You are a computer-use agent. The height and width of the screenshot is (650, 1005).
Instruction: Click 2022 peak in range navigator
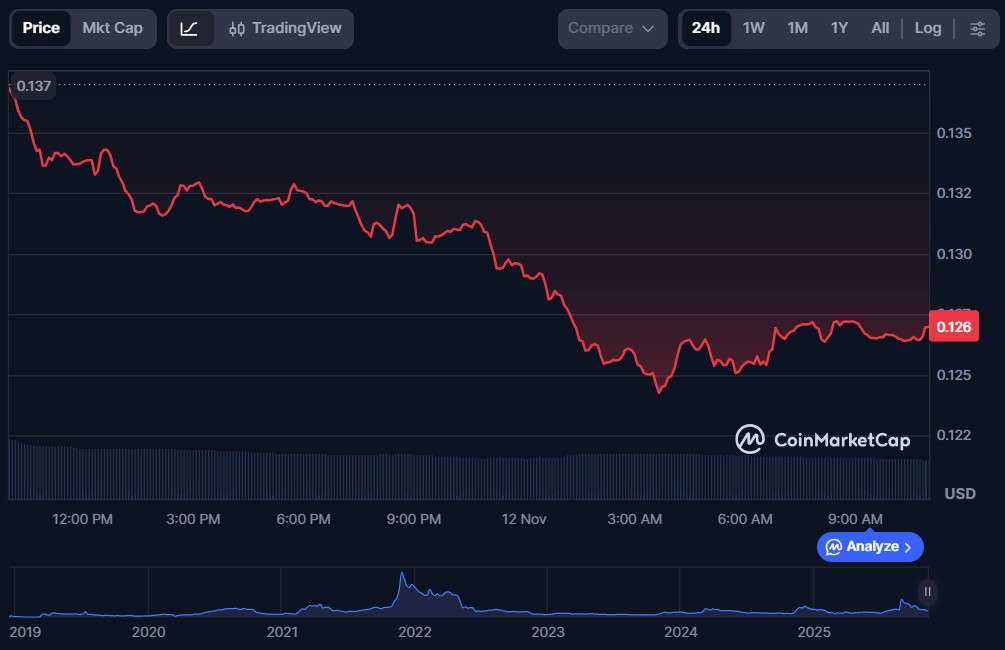pos(402,580)
